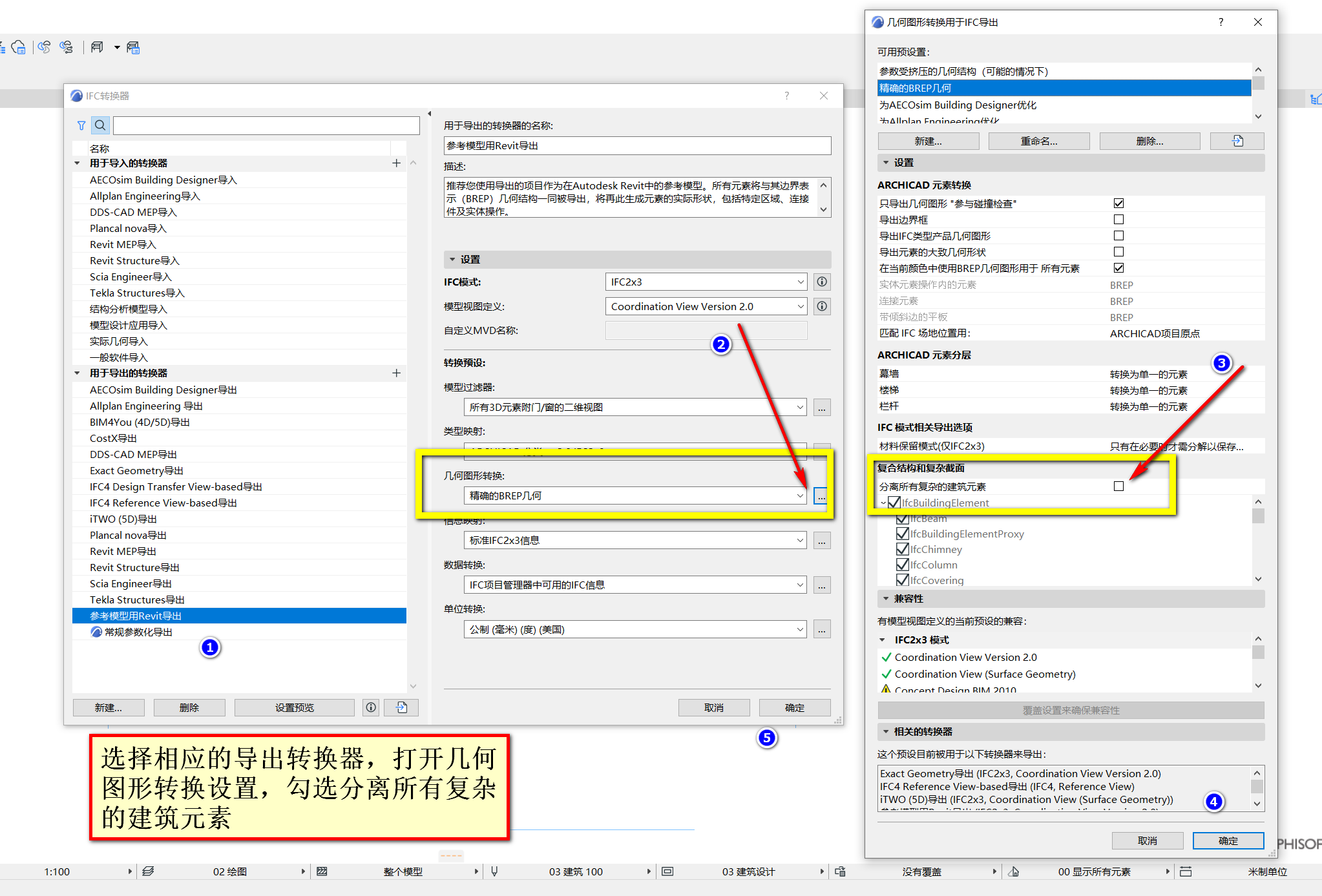This screenshot has height=896, width=1322.
Task: Collapse the 兼容性 section
Action: point(886,599)
